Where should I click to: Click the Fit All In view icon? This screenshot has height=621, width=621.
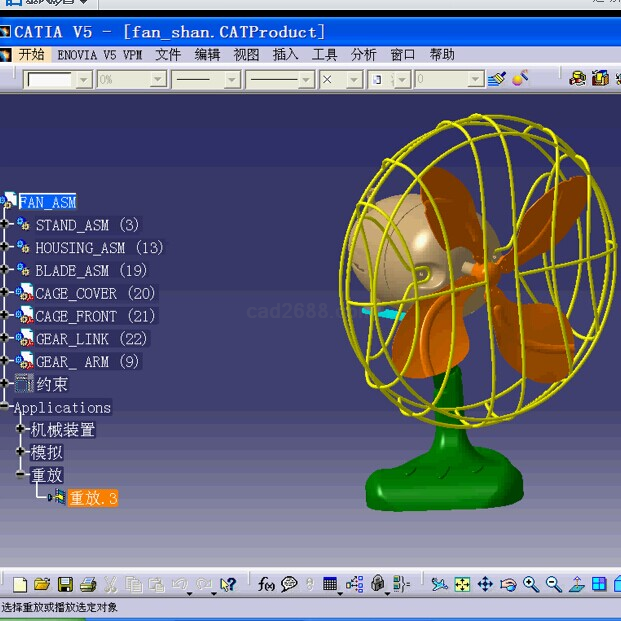pos(462,584)
